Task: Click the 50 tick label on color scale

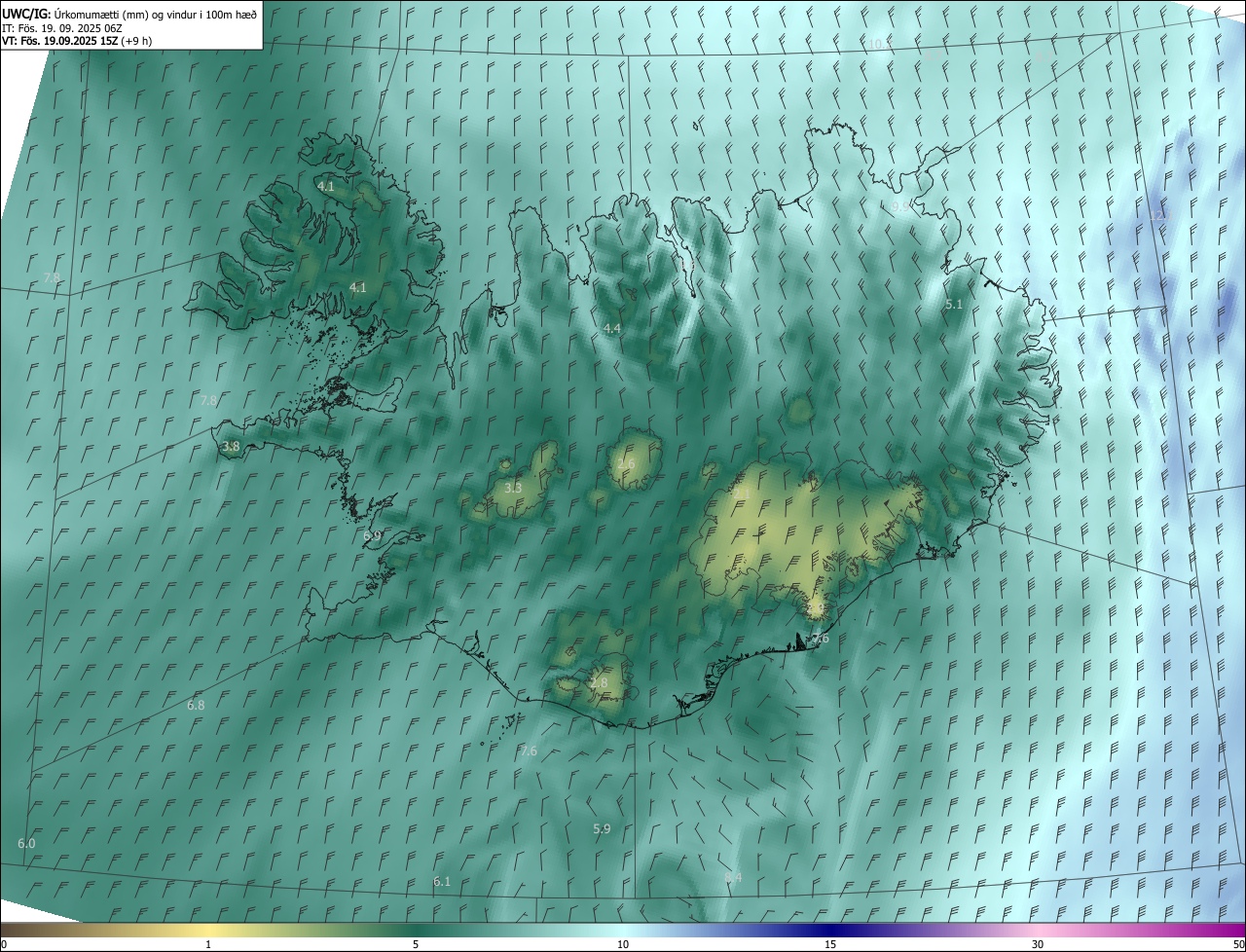Action: point(1238,944)
